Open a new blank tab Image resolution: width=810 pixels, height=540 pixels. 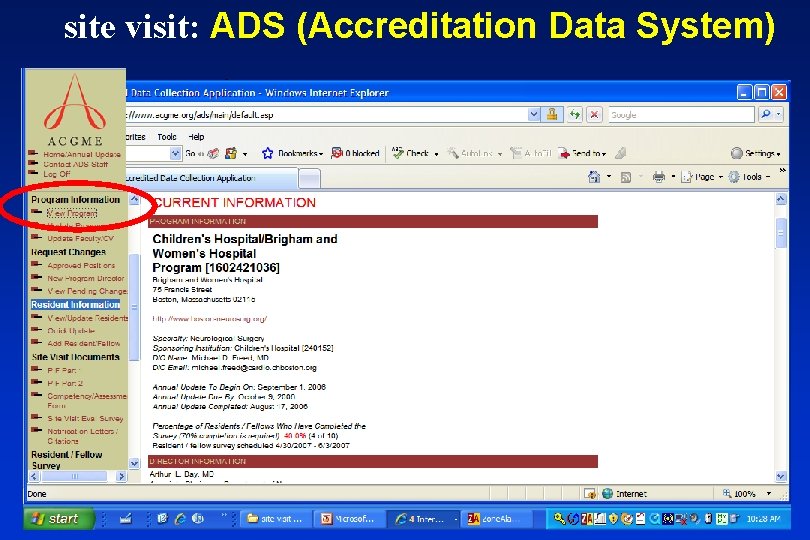click(309, 179)
